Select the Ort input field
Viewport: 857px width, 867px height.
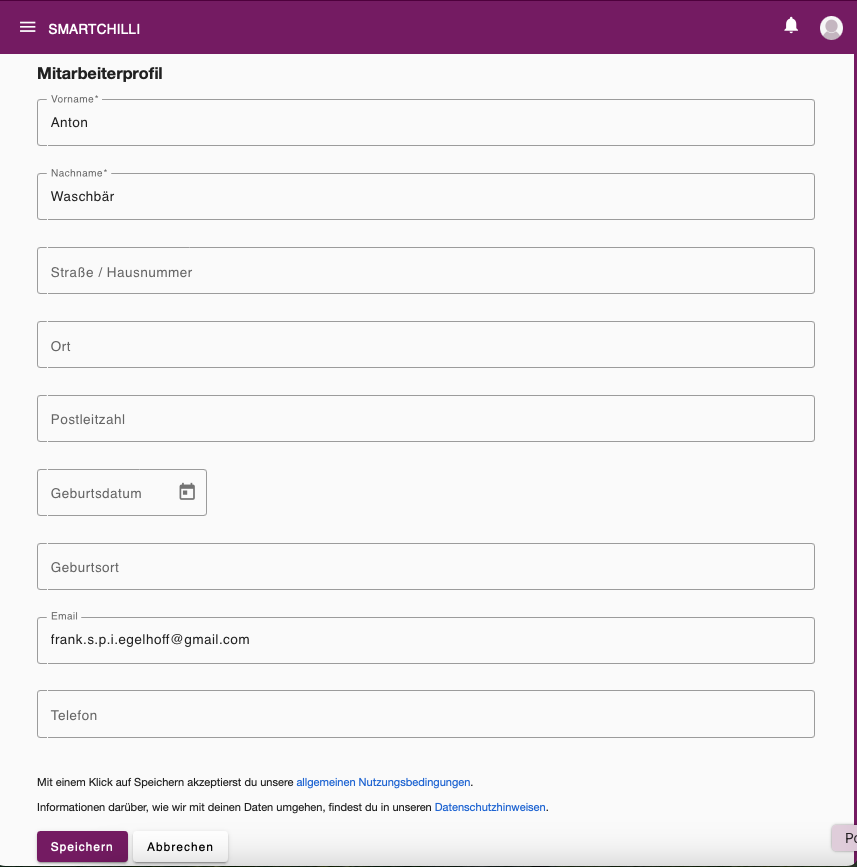[426, 345]
